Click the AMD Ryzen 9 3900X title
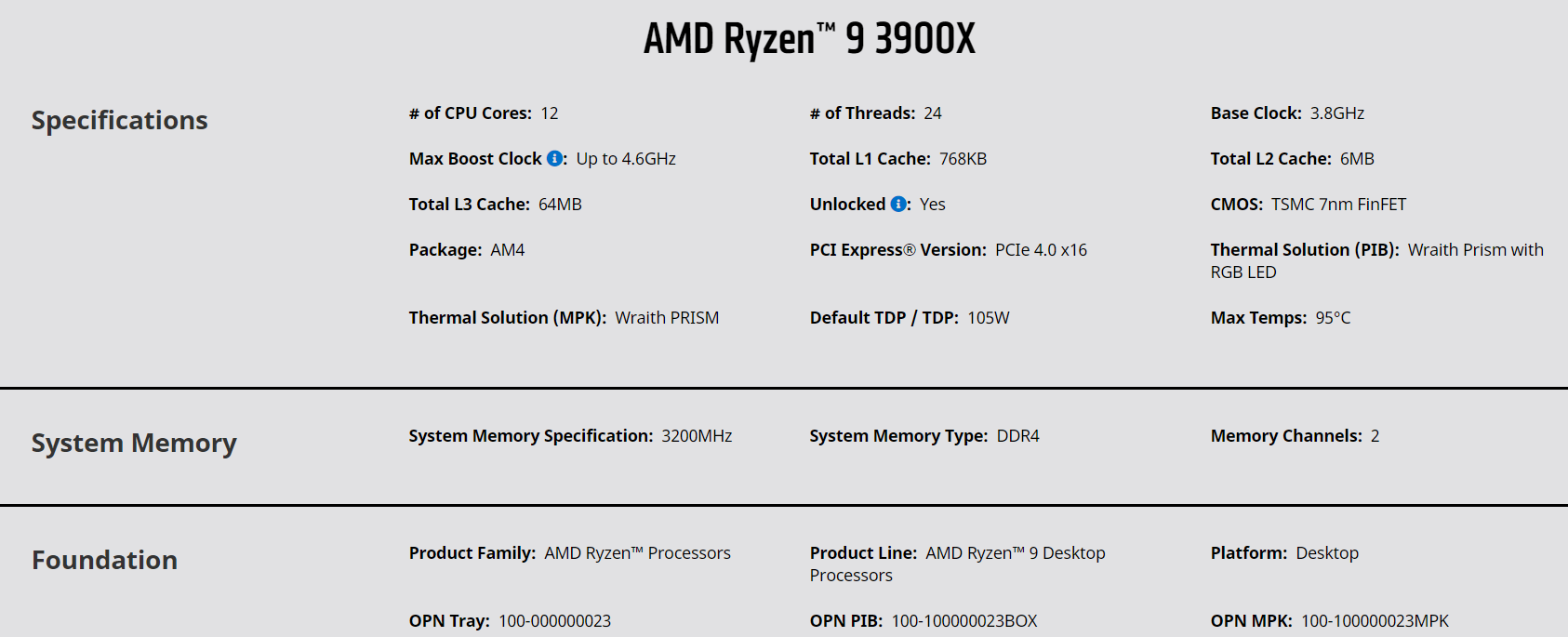Viewport: 1568px width, 637px height. coord(809,39)
